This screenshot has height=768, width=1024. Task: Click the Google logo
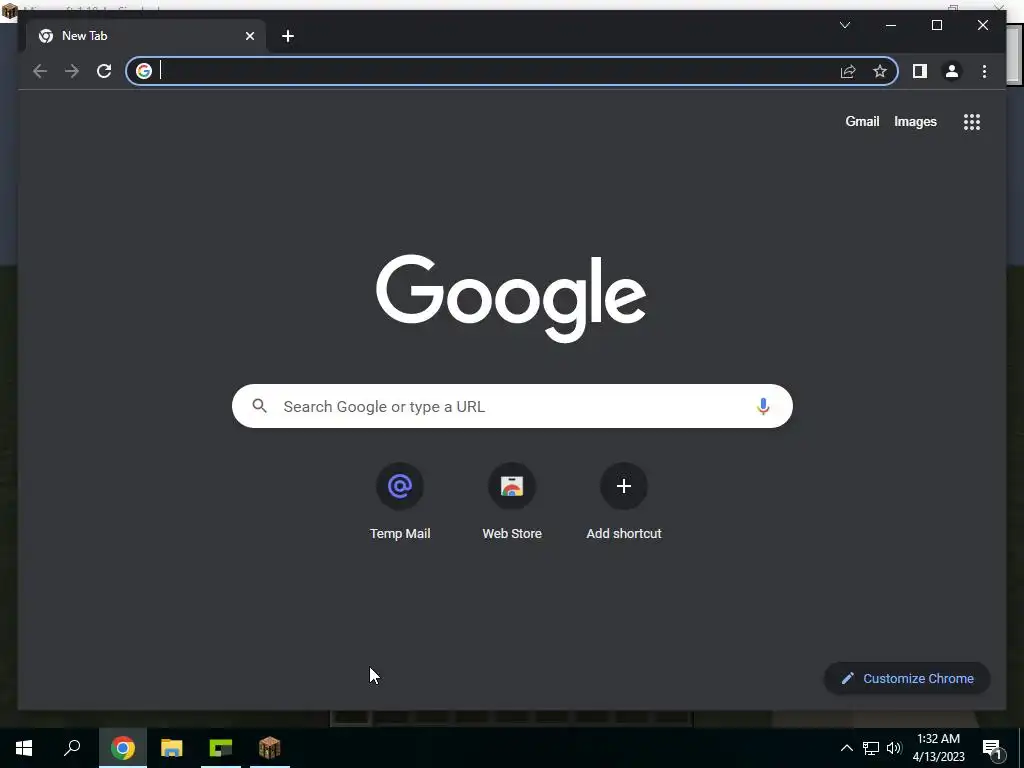(511, 298)
